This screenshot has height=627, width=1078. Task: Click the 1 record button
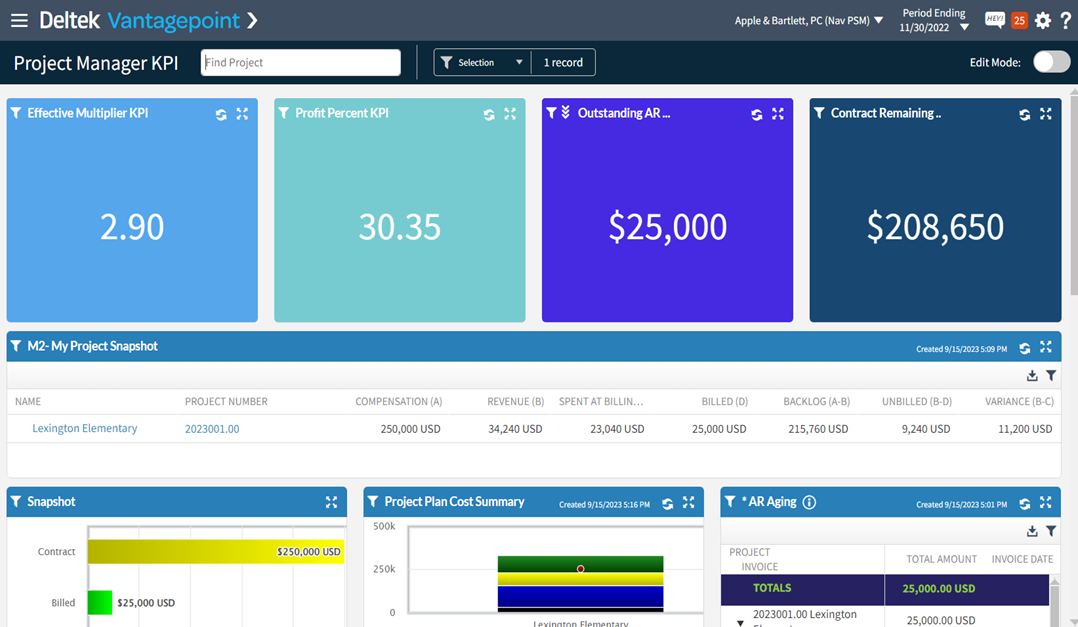click(563, 62)
